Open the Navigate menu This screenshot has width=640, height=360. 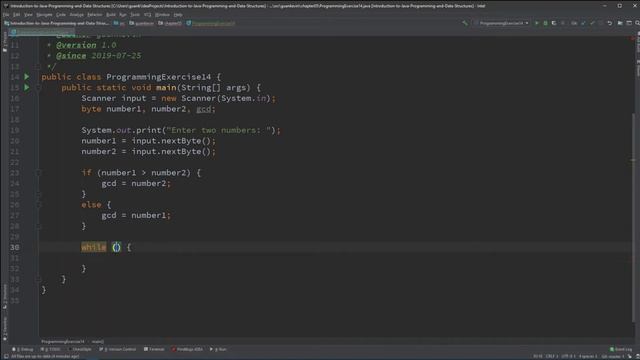(44, 15)
